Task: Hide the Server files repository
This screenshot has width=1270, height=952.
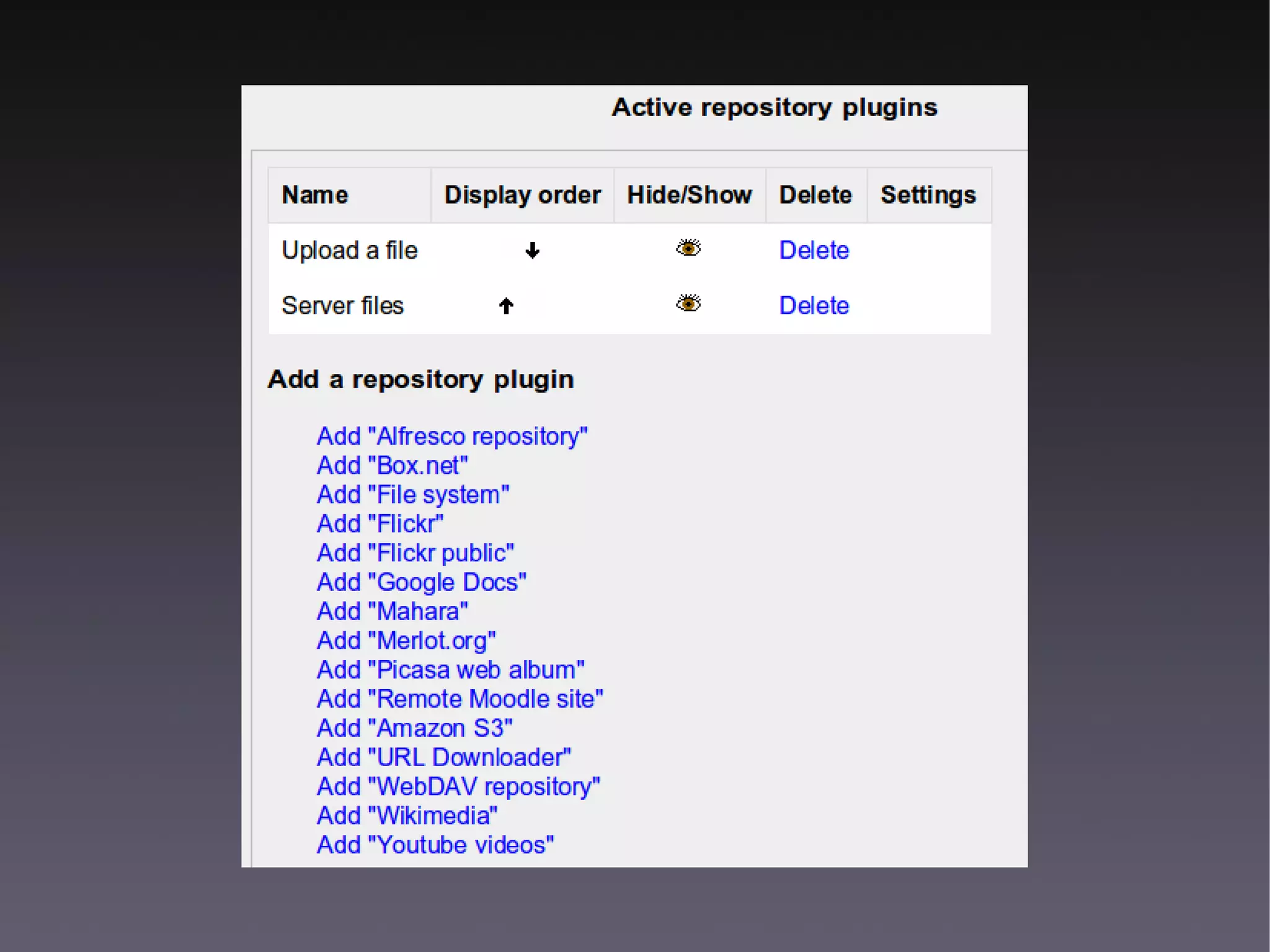Action: point(688,304)
